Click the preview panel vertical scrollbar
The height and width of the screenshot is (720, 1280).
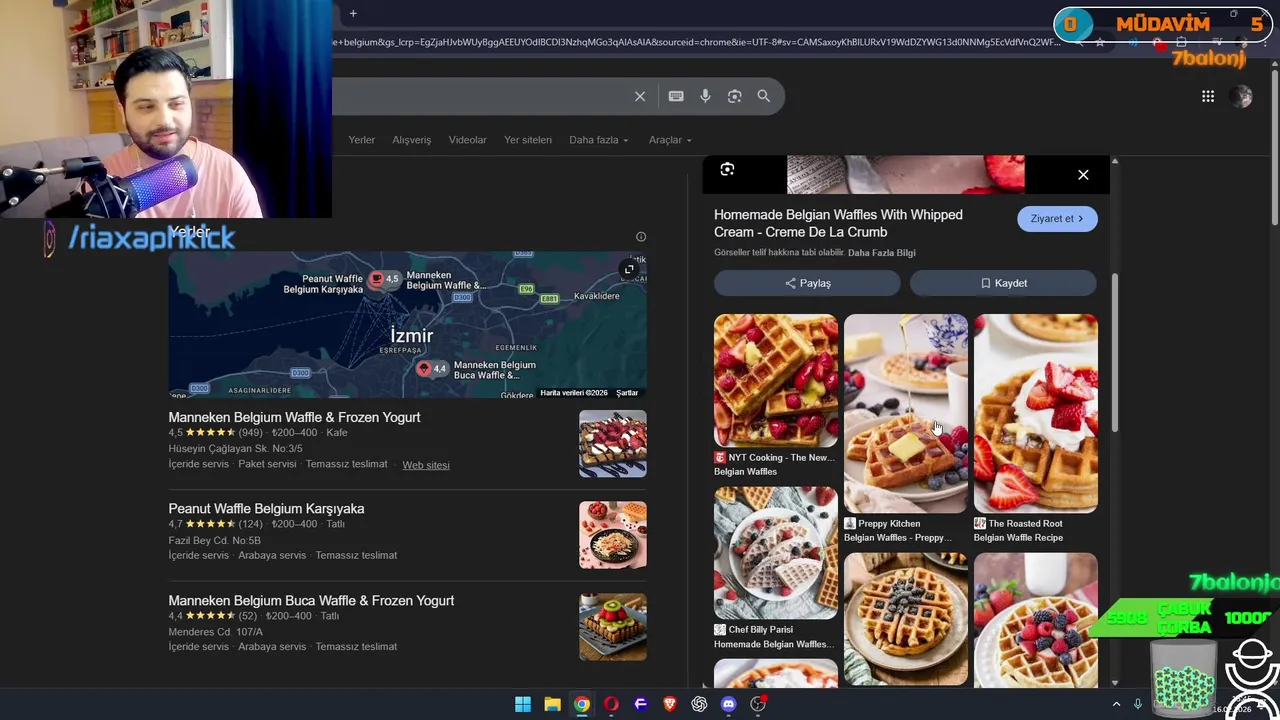[x=1114, y=353]
